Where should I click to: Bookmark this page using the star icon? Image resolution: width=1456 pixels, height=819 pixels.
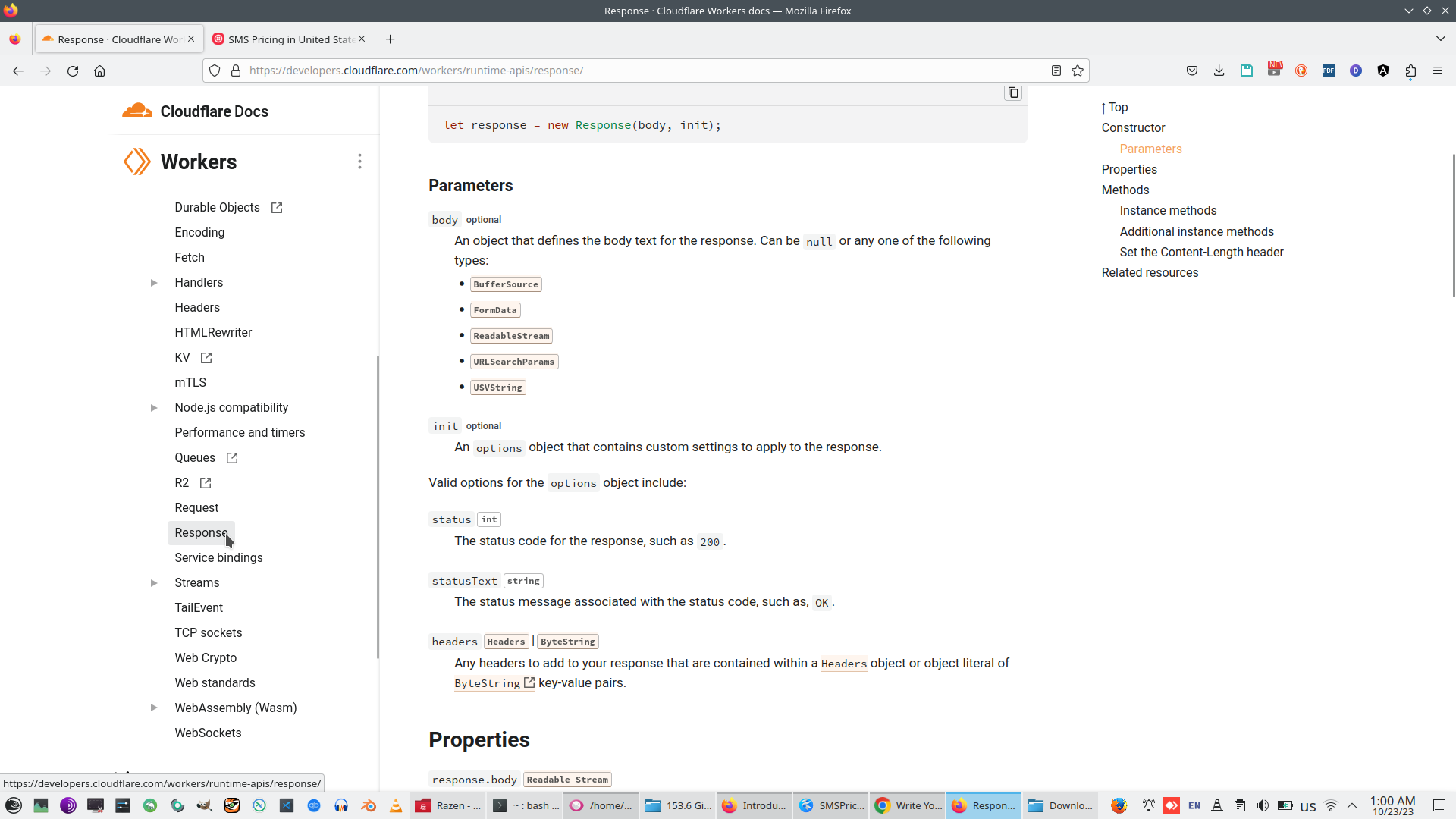coord(1078,71)
